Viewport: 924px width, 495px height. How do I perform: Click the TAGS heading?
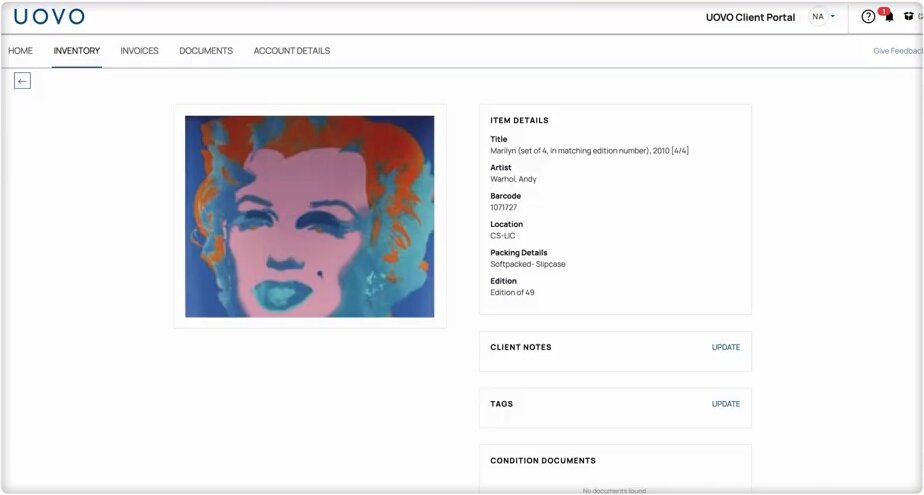pos(501,404)
